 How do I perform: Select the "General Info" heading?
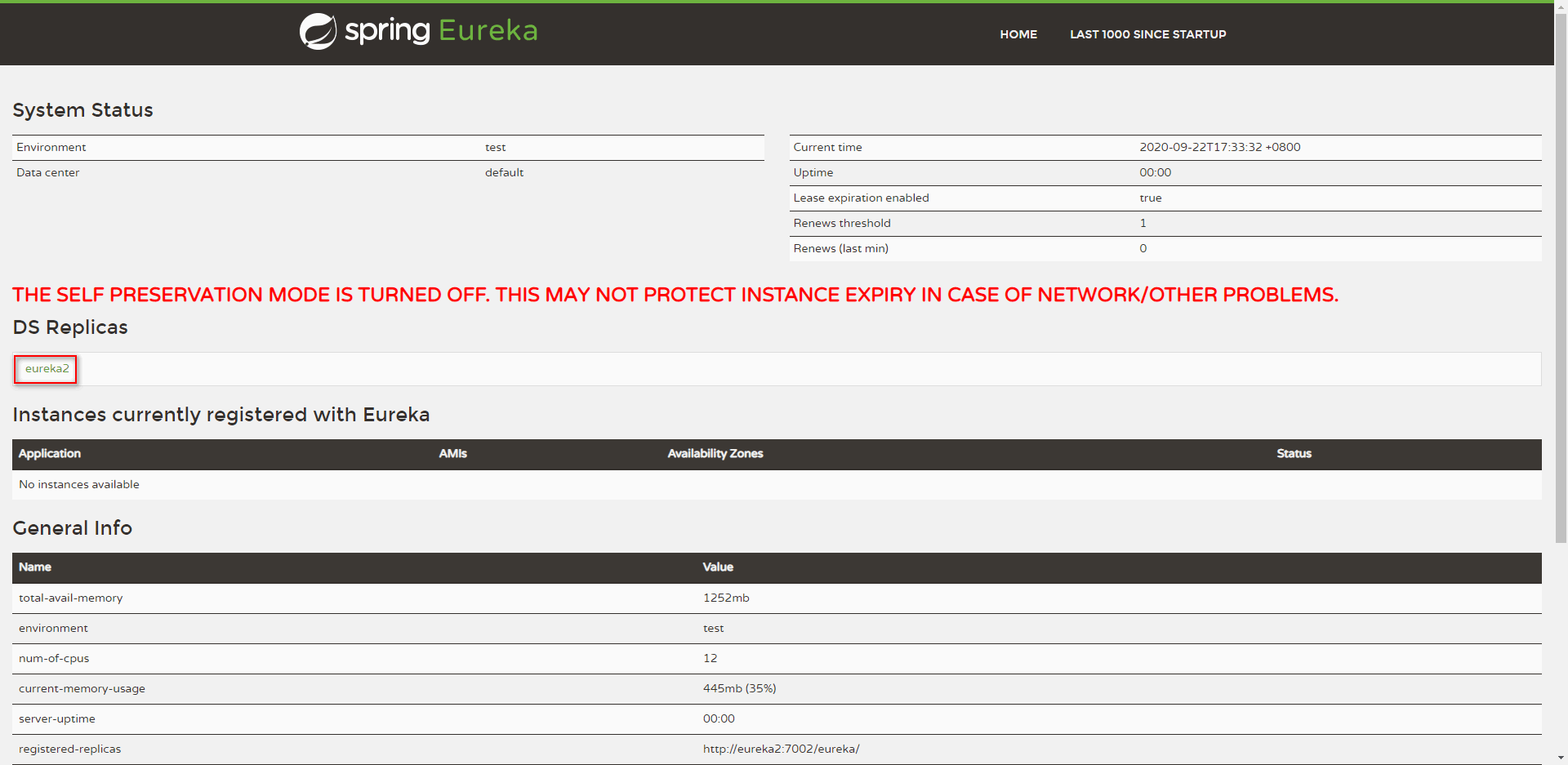pos(73,528)
